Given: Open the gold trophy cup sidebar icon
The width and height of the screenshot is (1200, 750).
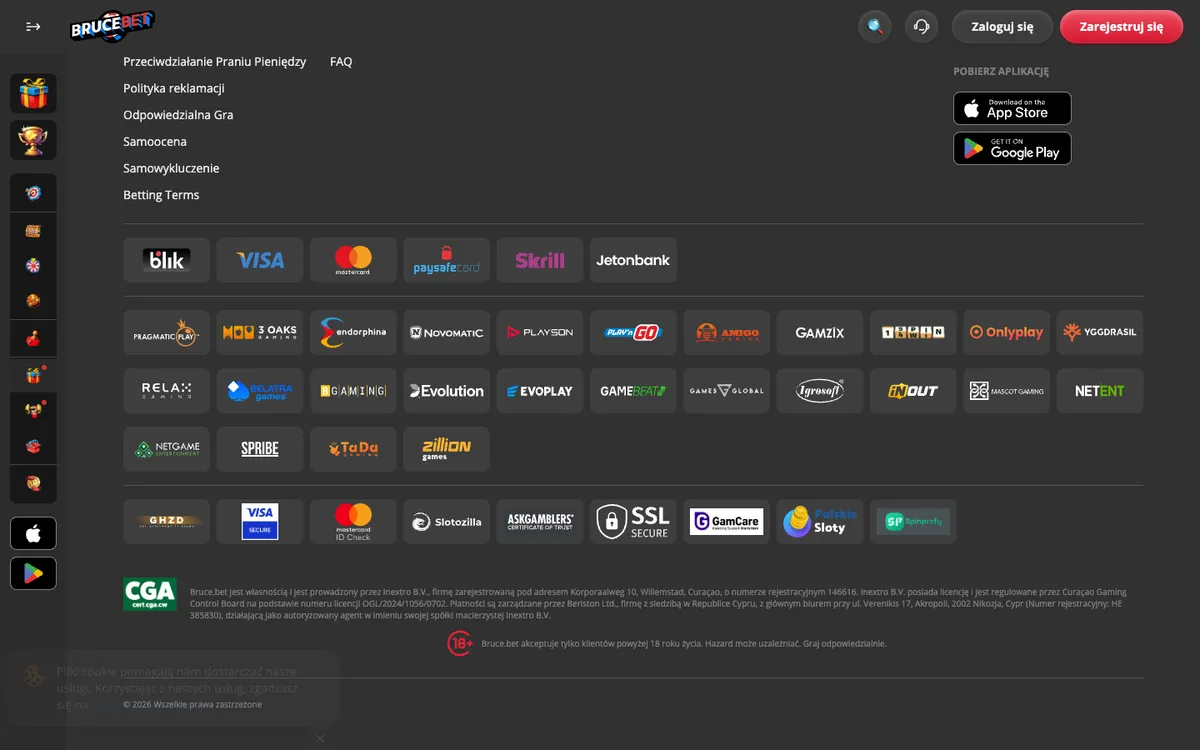Looking at the screenshot, I should pos(33,140).
